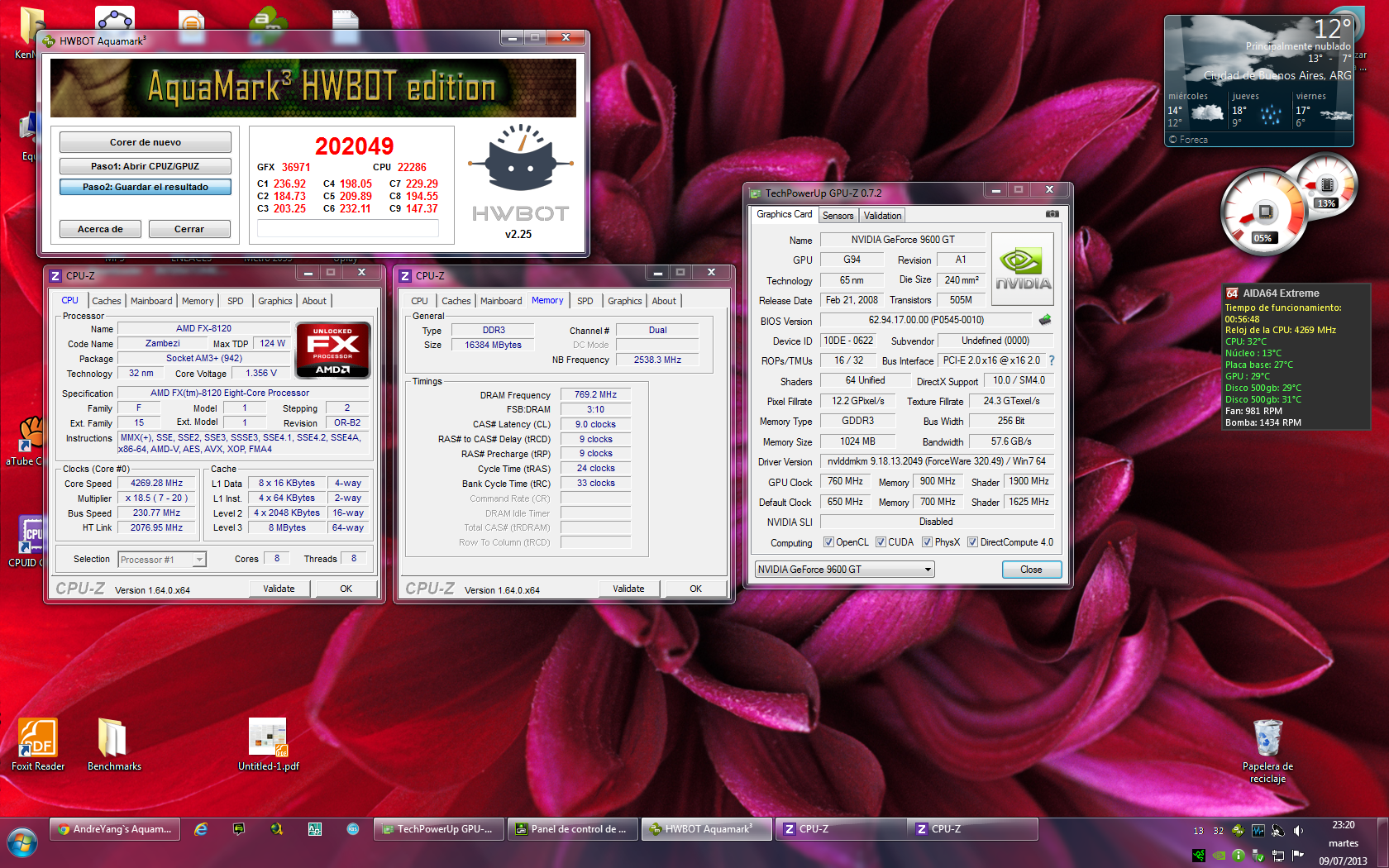
Task: Switch to Validation tab in GPU-Z
Action: pyautogui.click(x=882, y=216)
